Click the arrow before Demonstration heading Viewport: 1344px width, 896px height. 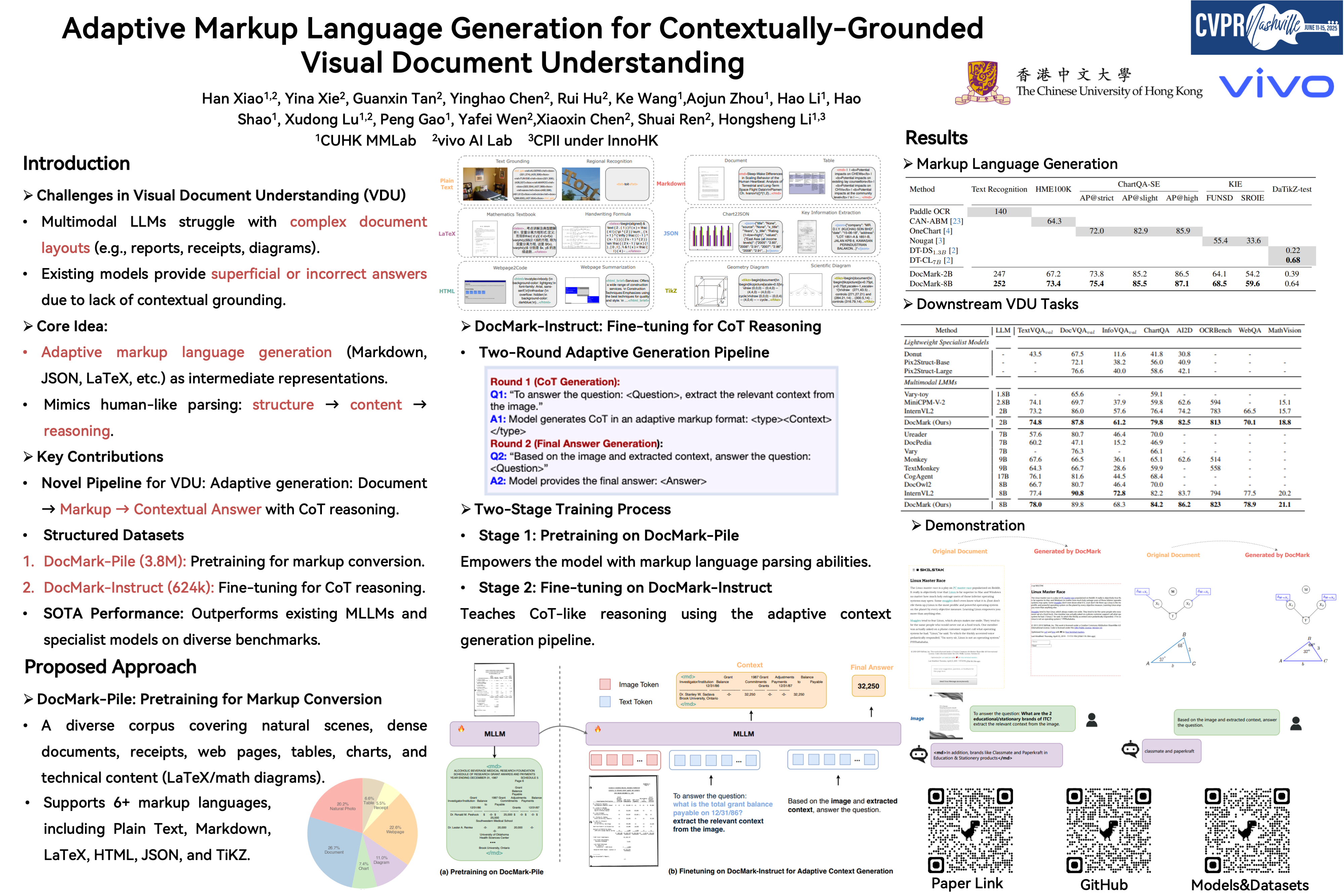click(x=916, y=525)
